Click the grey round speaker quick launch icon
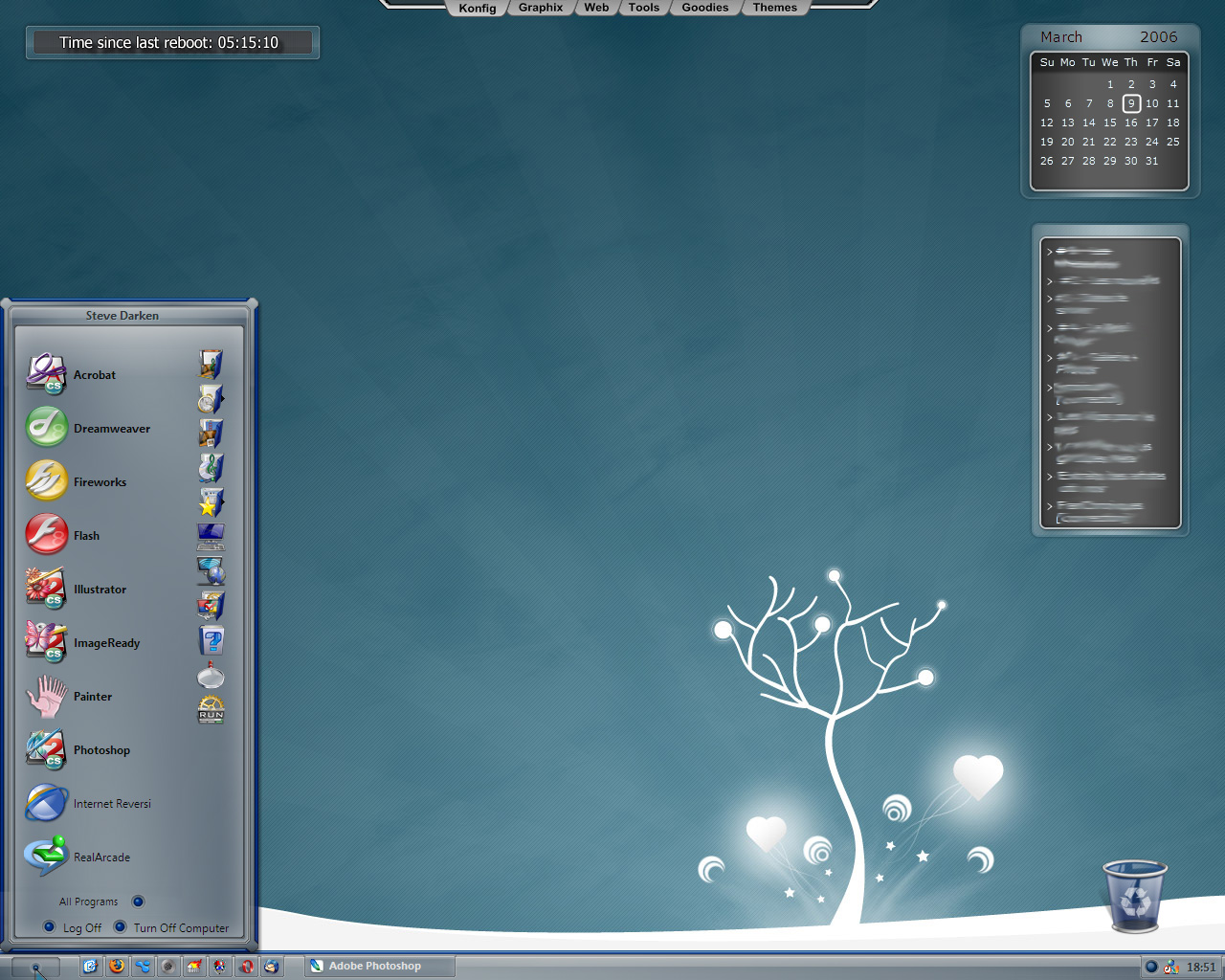Image resolution: width=1225 pixels, height=980 pixels. click(168, 966)
